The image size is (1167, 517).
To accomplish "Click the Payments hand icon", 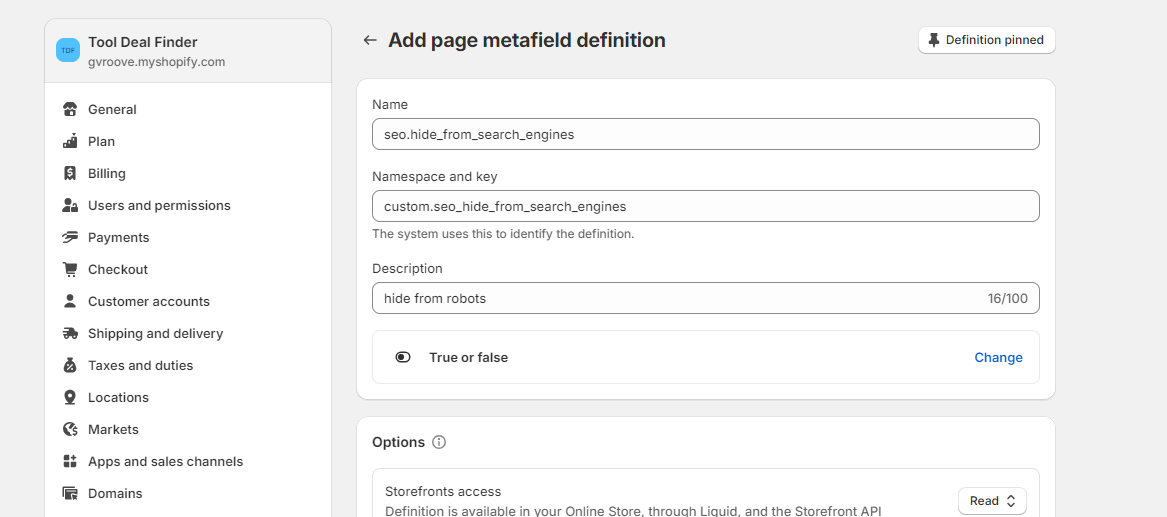I will pos(70,237).
